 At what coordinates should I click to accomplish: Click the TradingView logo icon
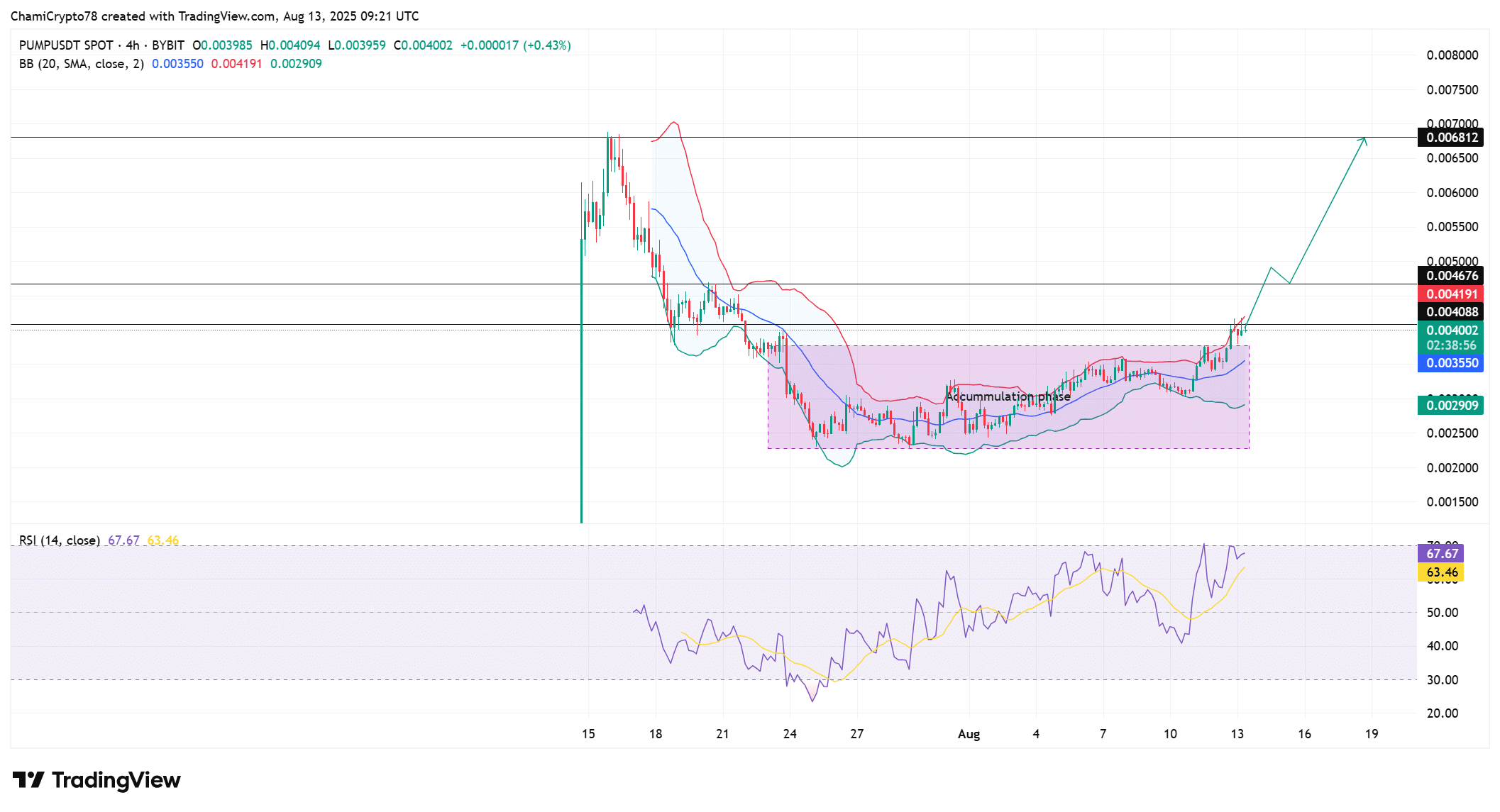[x=28, y=780]
